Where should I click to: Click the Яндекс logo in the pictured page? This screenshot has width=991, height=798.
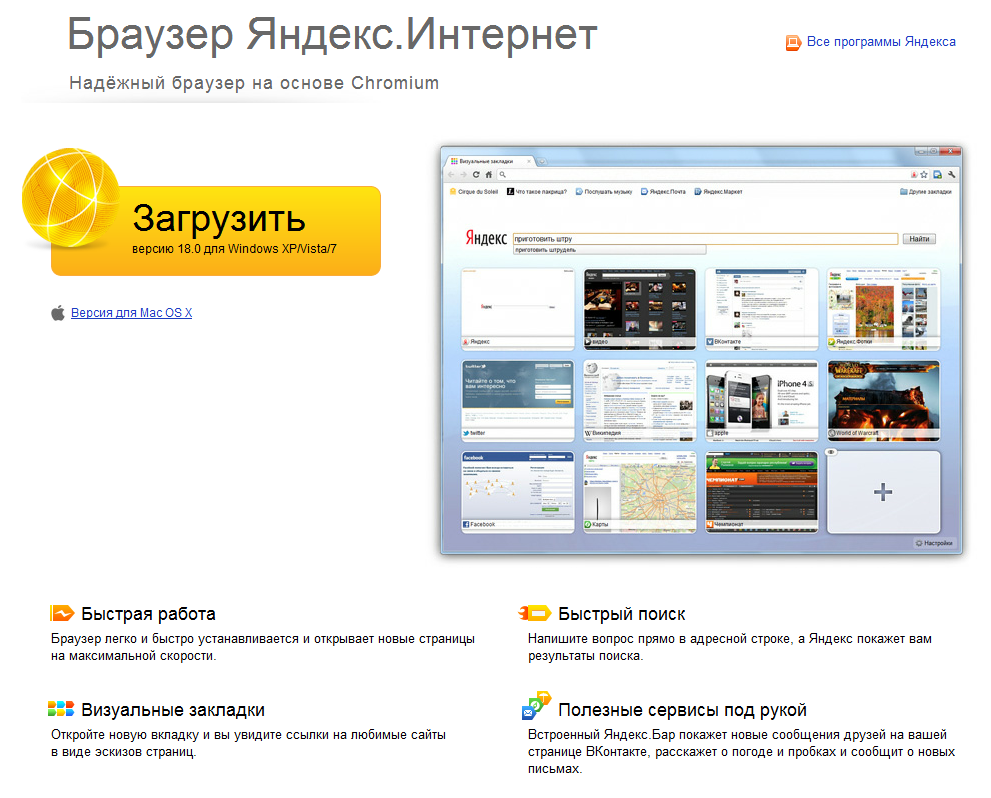(x=486, y=238)
